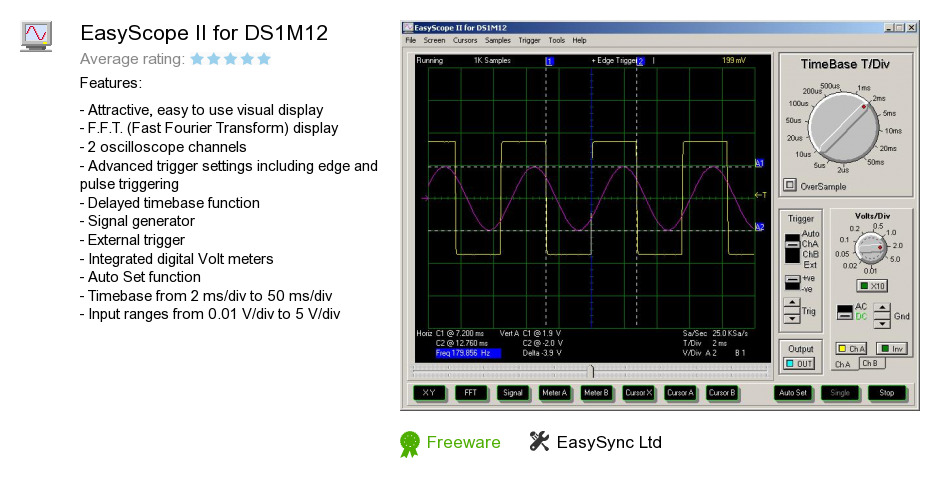The width and height of the screenshot is (940, 488).
Task: Toggle the Cursor X button
Action: [x=638, y=393]
